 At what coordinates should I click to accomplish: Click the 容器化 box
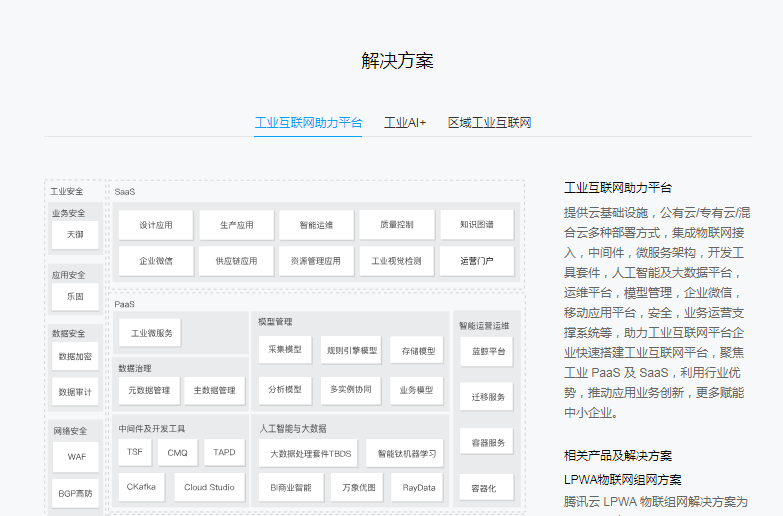pyautogui.click(x=487, y=488)
